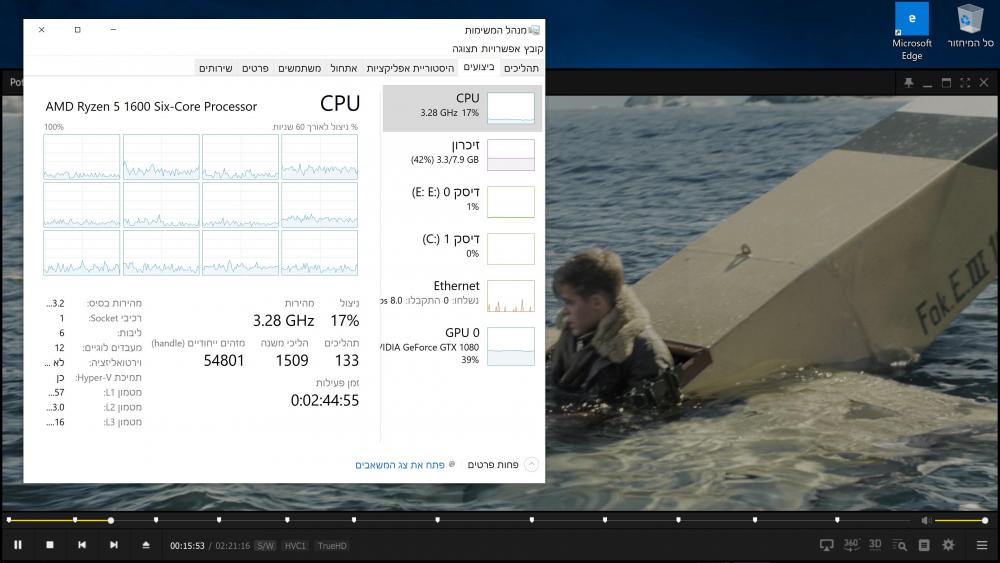Select the Ethernet performance item
Screen dimensions: 1000x563
click(x=462, y=296)
